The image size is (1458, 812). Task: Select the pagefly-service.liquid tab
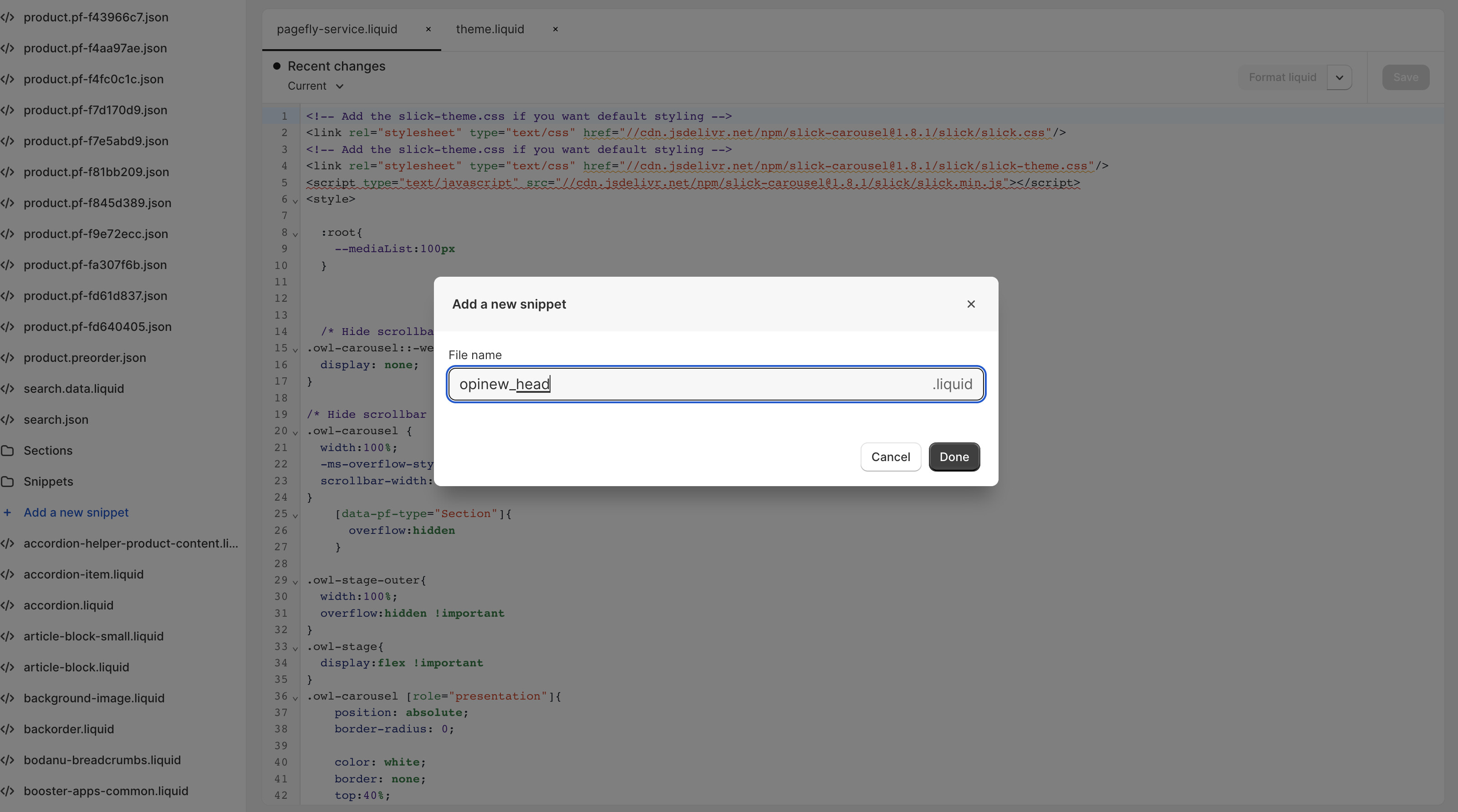click(337, 29)
